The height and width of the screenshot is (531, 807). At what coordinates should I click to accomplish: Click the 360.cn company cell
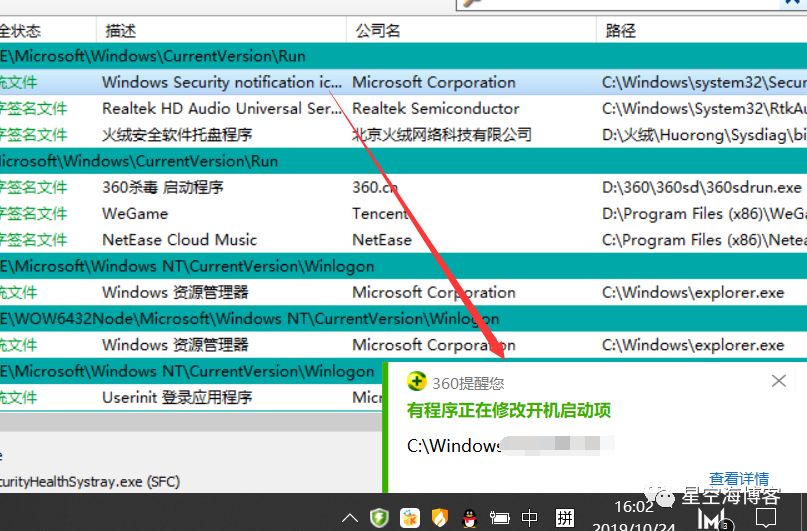(375, 187)
